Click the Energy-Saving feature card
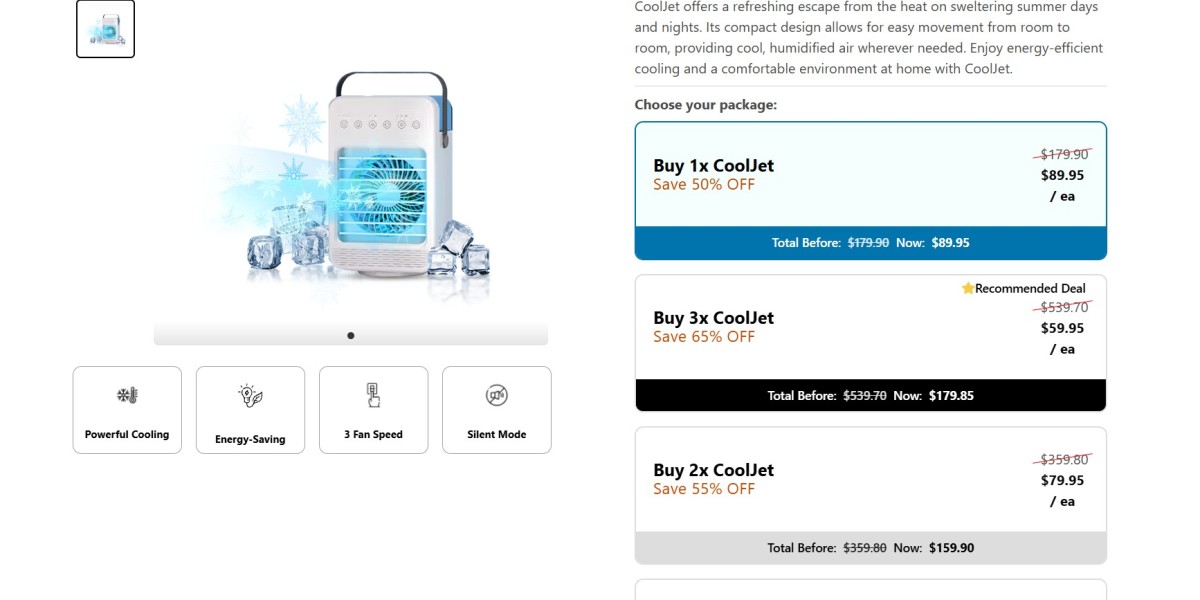This screenshot has height=600, width=1200. click(x=250, y=410)
